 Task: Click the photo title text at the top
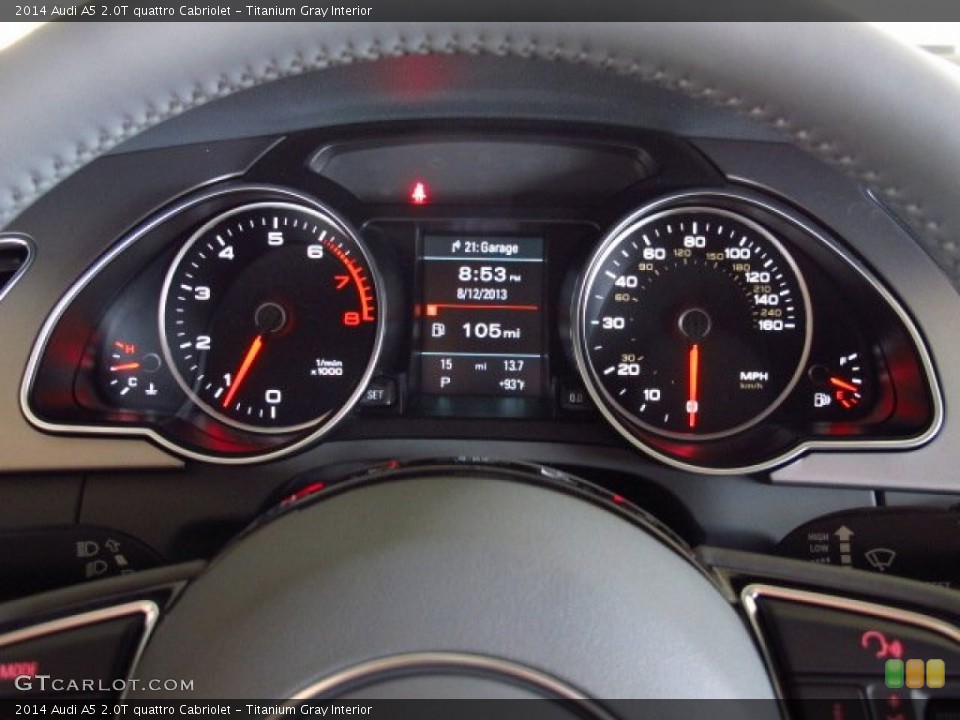click(x=193, y=10)
